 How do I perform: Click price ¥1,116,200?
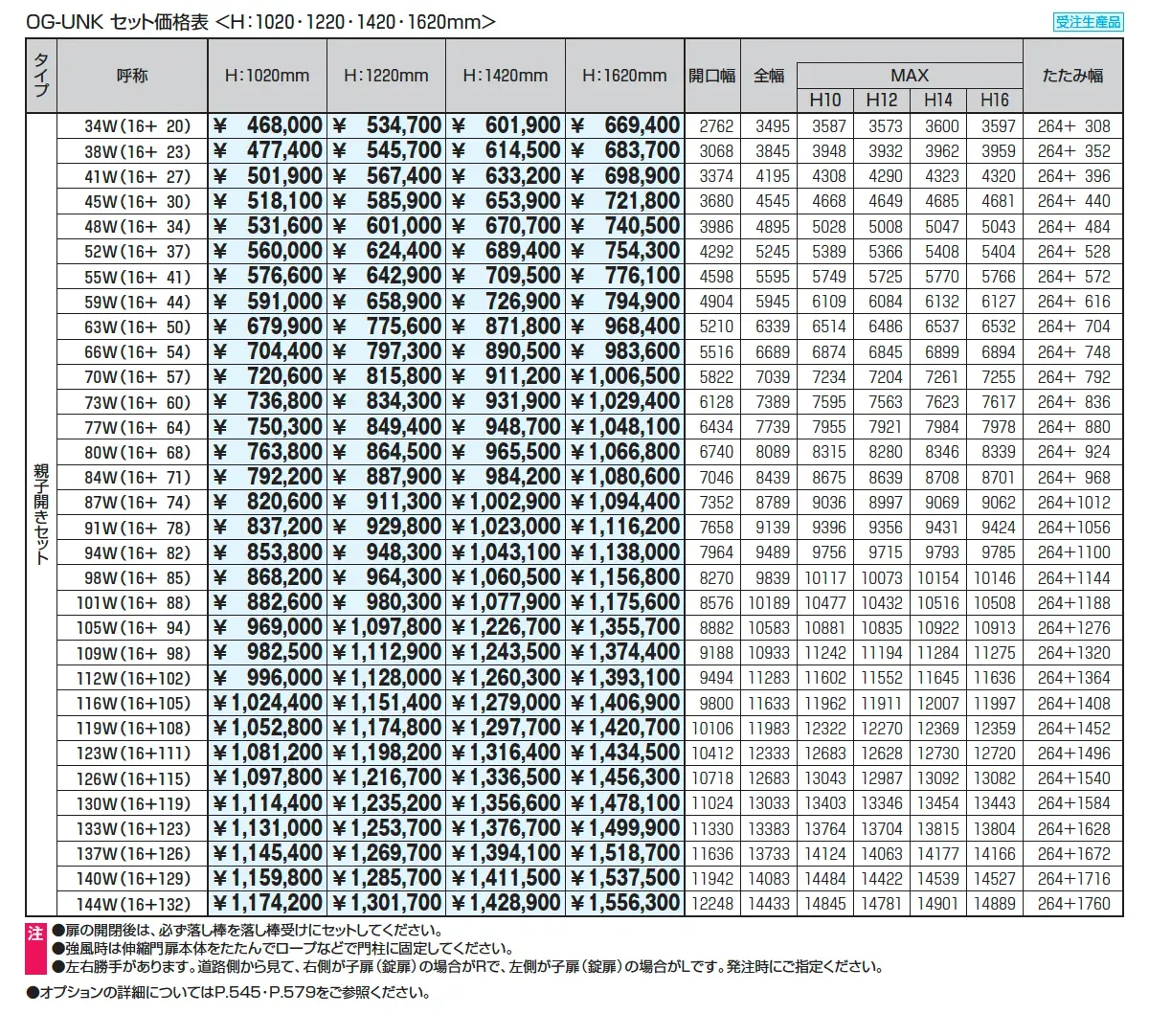tap(624, 527)
